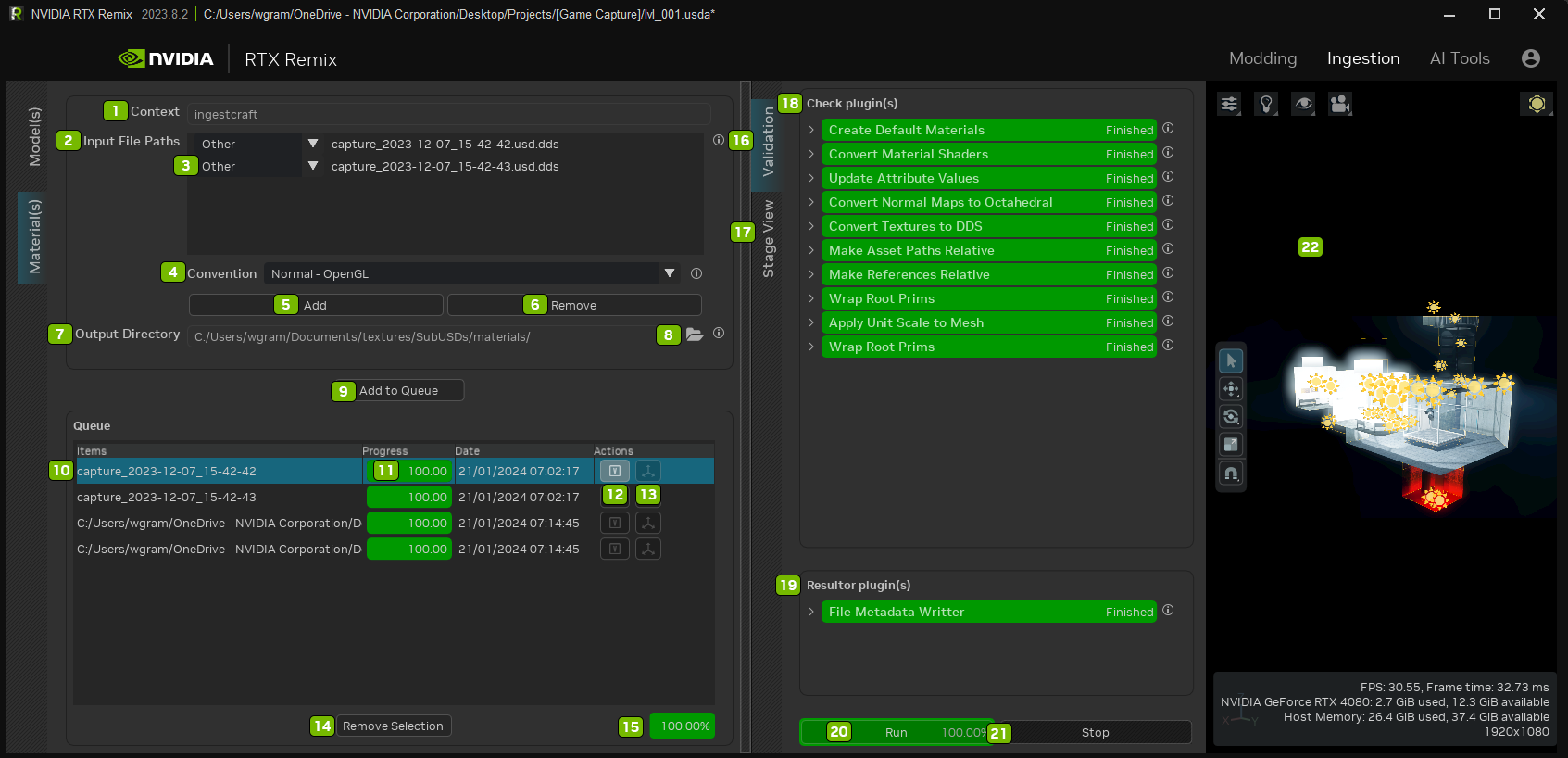Viewport: 1568px width, 758px height.
Task: Open info icon for Create Default Materials
Action: pyautogui.click(x=1168, y=129)
